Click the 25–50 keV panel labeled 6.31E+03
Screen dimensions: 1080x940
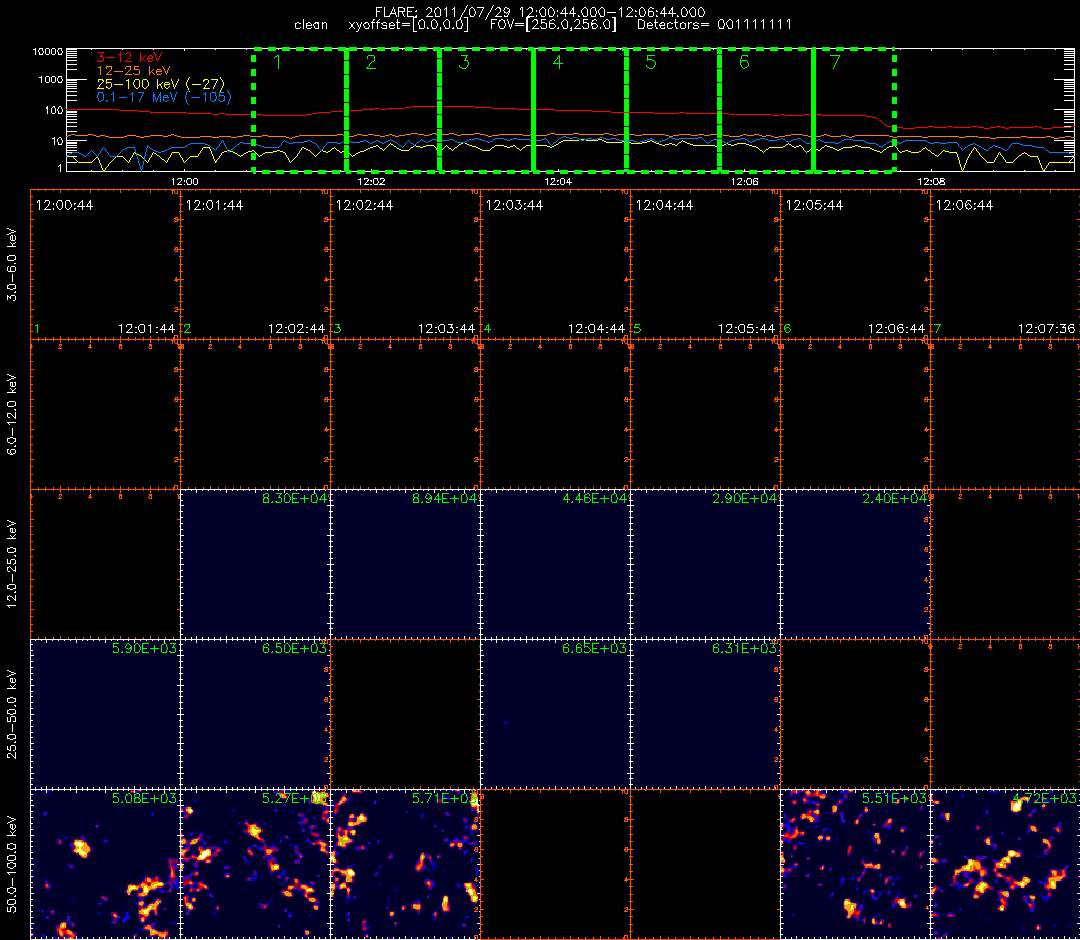pos(705,714)
